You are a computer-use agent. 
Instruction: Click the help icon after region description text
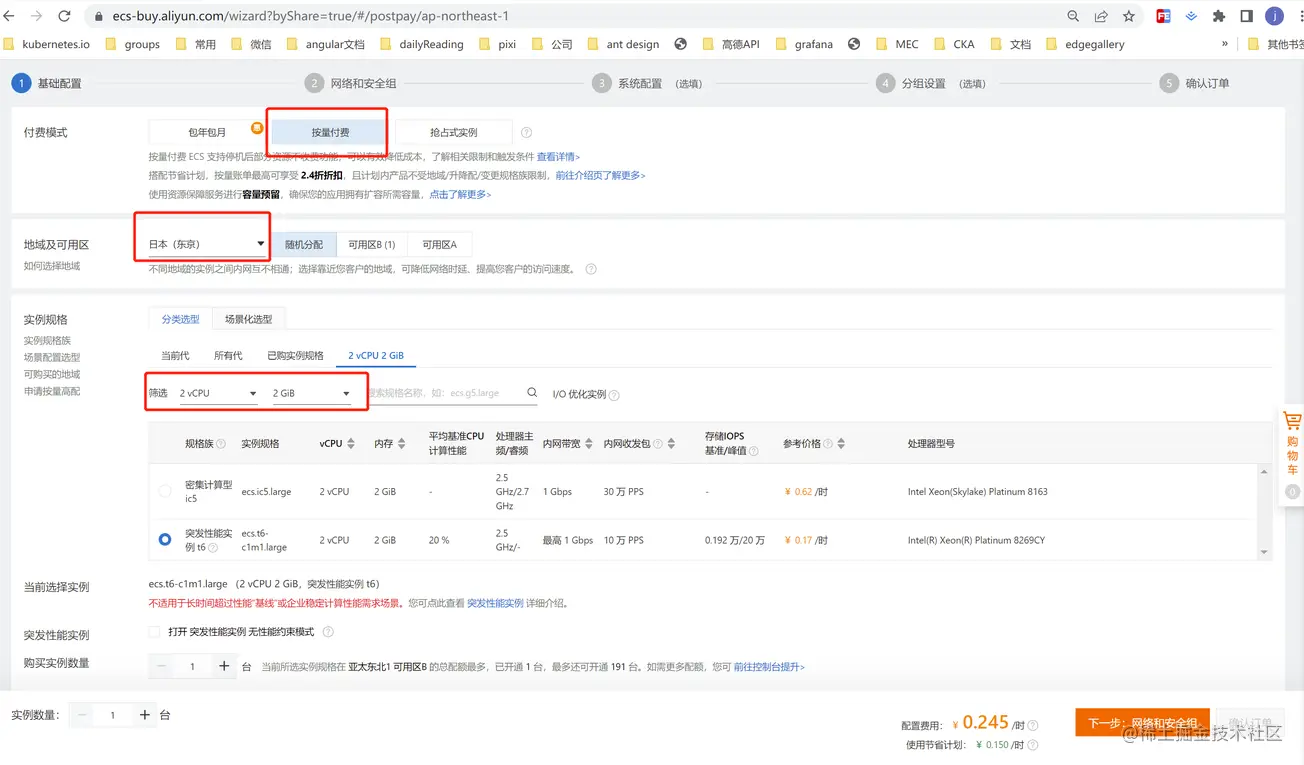(x=591, y=269)
